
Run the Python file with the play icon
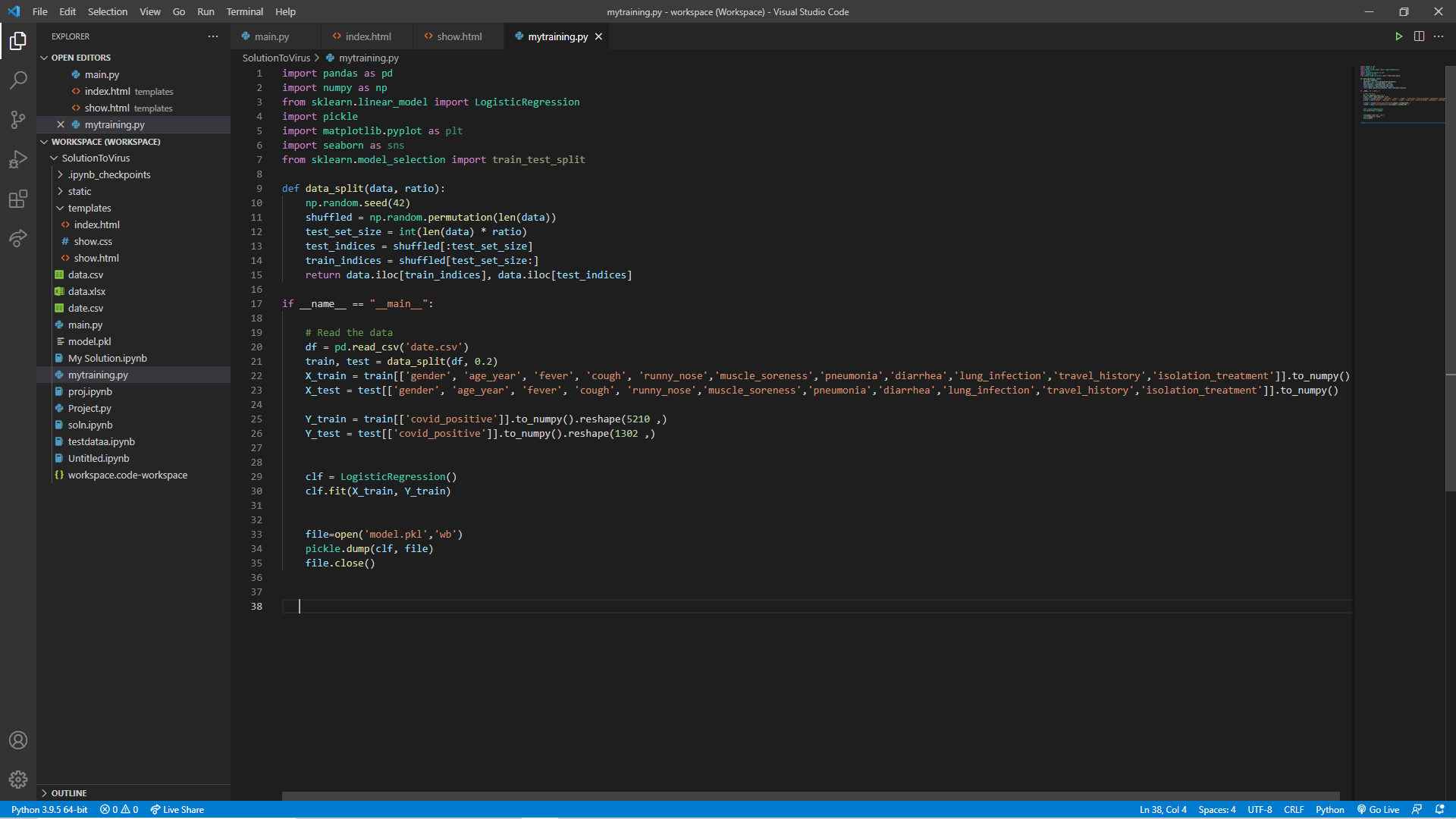(1398, 36)
